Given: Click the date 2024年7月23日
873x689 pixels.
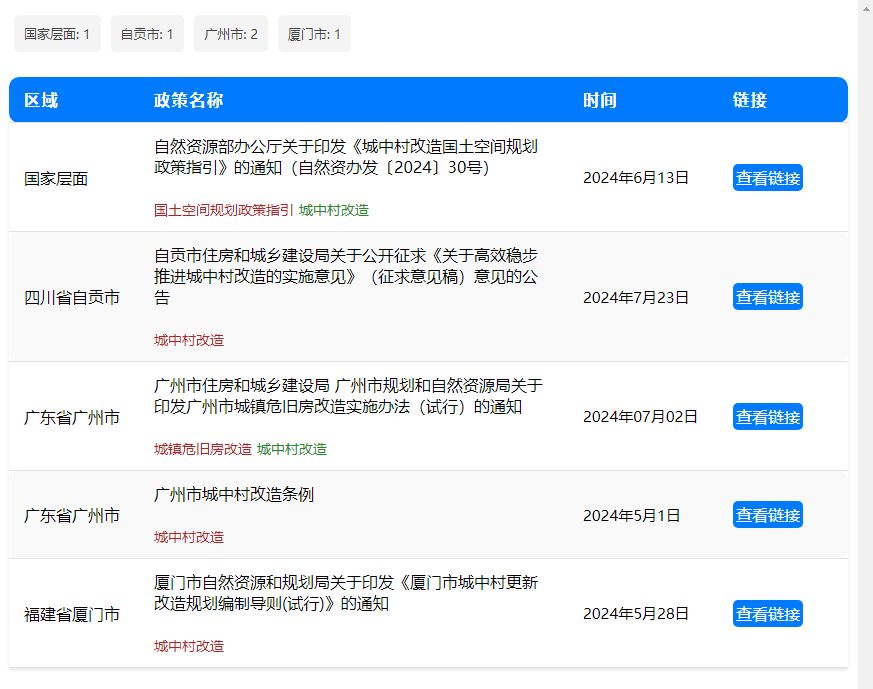Looking at the screenshot, I should click(636, 298).
